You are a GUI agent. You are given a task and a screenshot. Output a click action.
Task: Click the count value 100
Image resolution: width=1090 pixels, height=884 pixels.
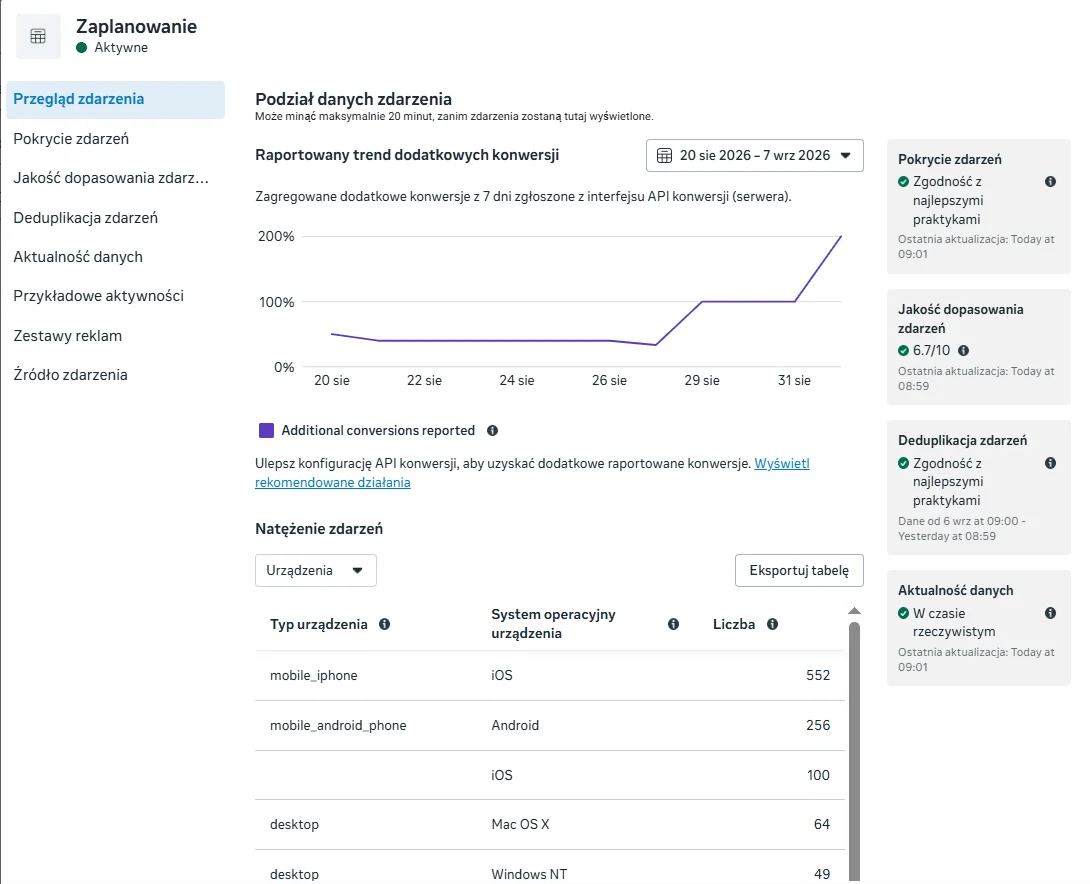(818, 776)
